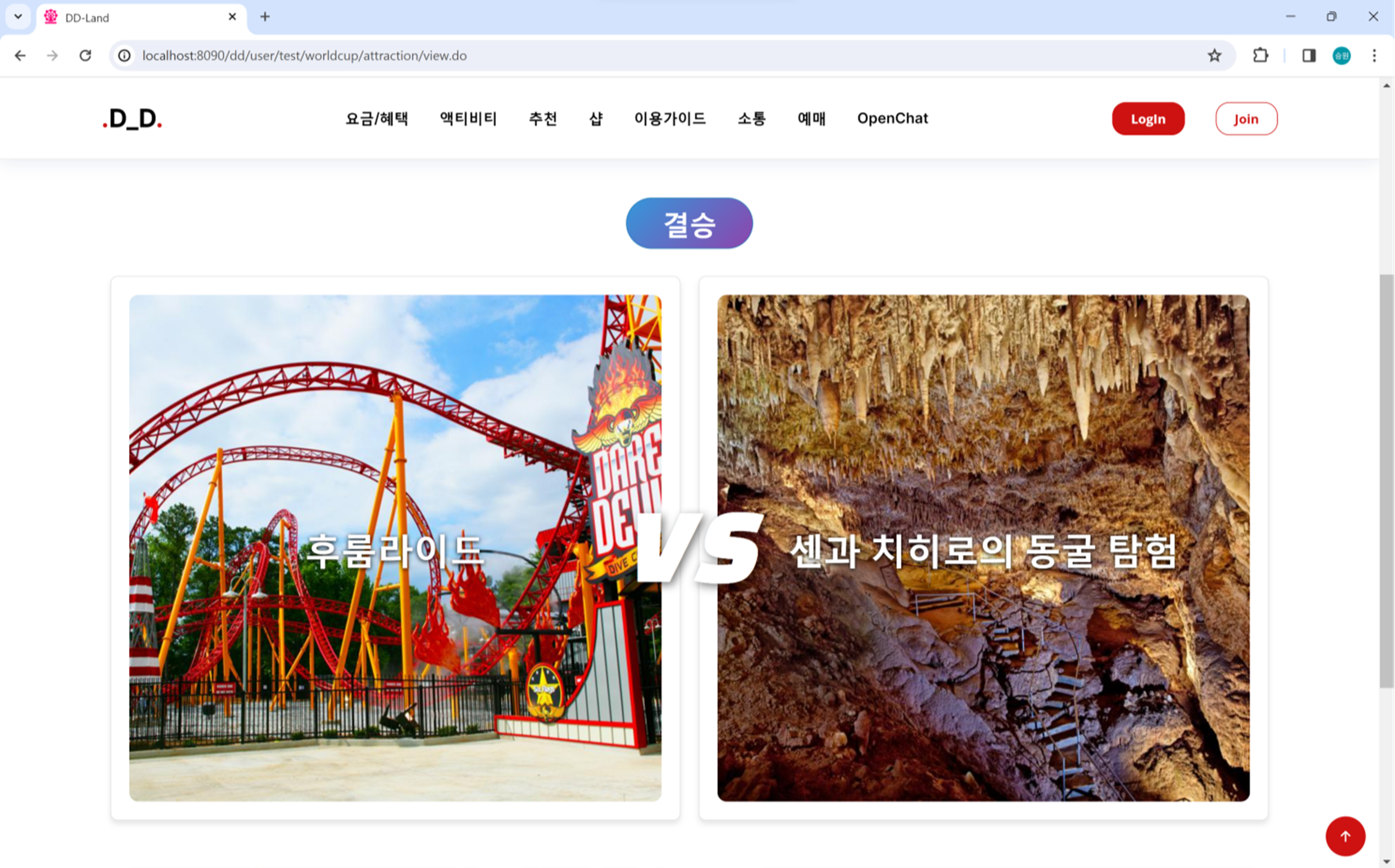Screen dimensions: 1395x868
Task: Close the DD-Land tab
Action: pyautogui.click(x=232, y=17)
